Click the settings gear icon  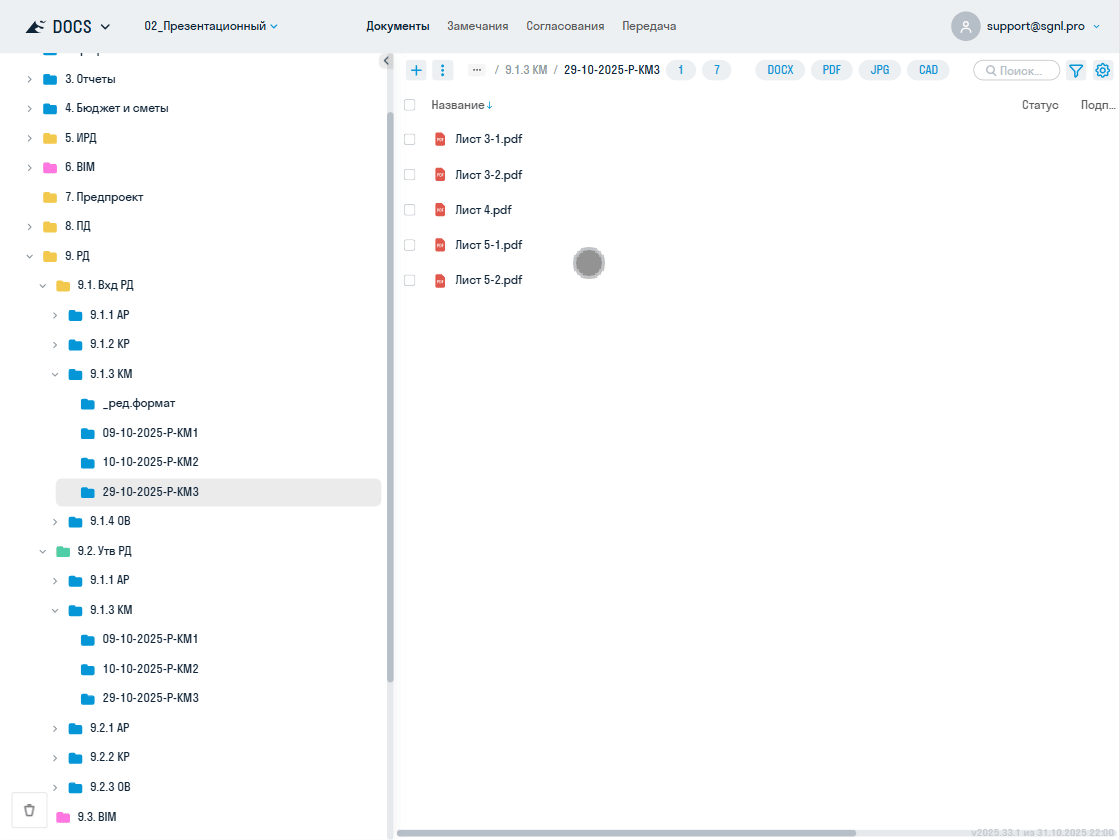(1102, 70)
